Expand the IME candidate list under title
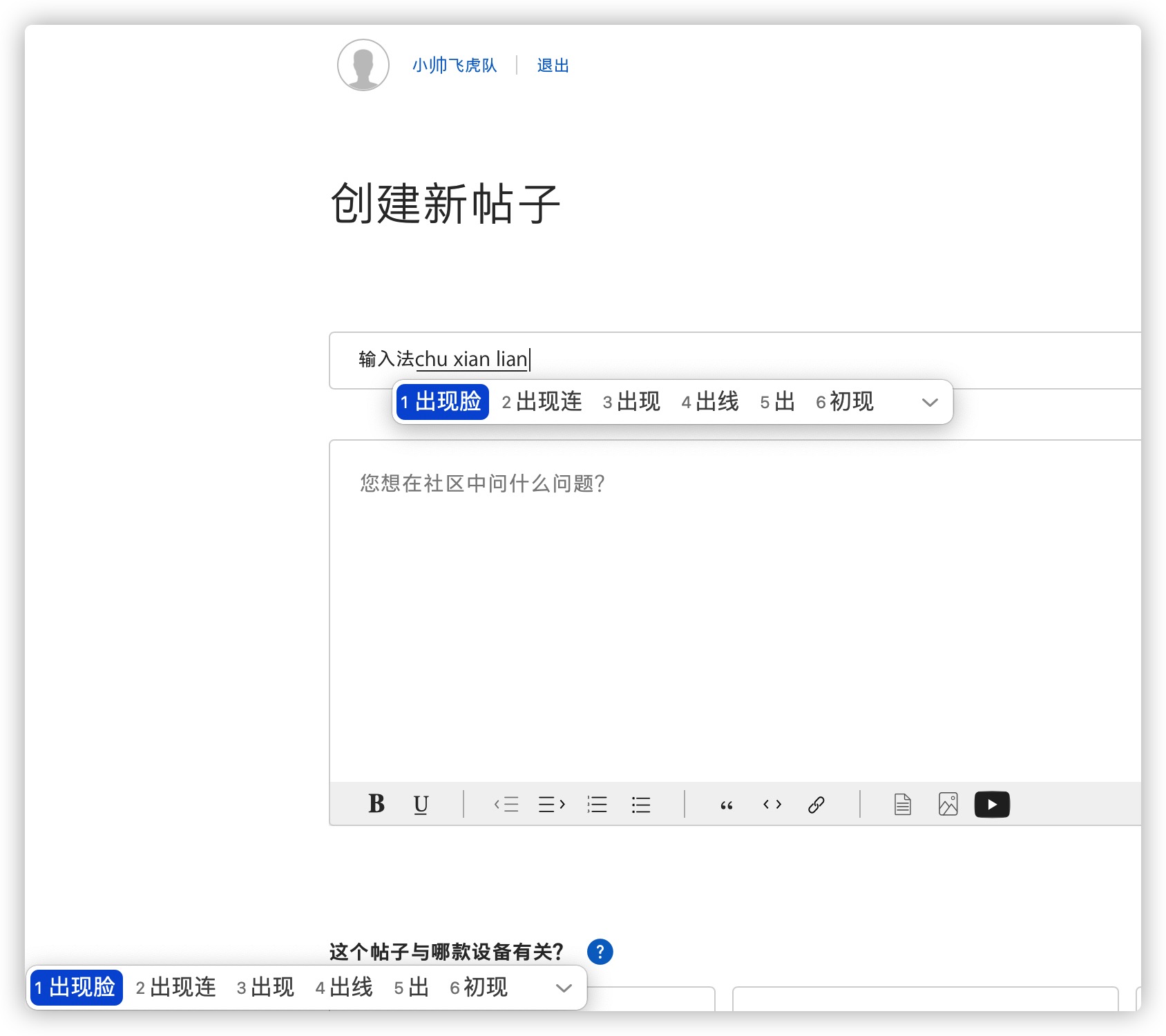 930,402
